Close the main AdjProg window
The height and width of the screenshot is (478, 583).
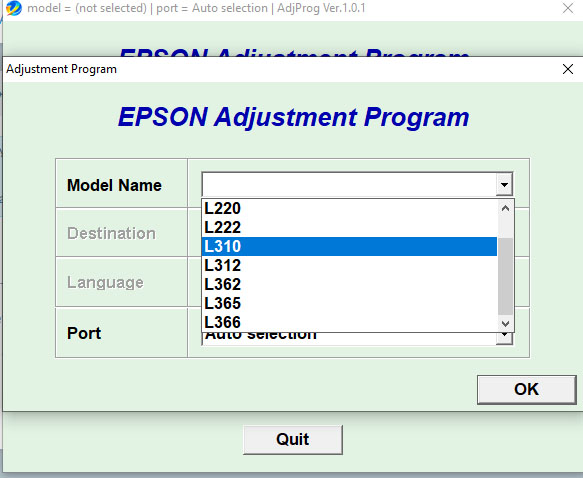point(568,8)
